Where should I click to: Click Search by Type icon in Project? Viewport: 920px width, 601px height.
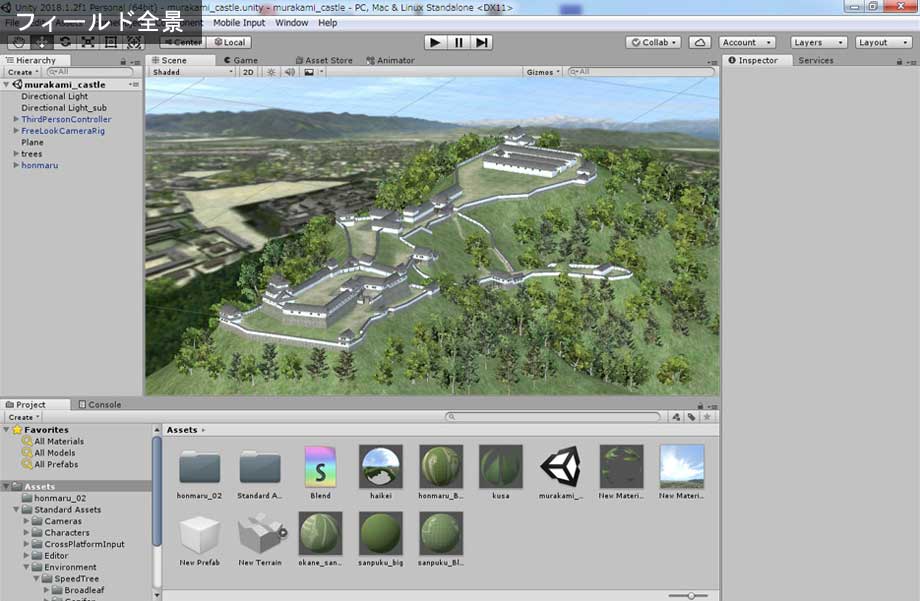tap(677, 417)
